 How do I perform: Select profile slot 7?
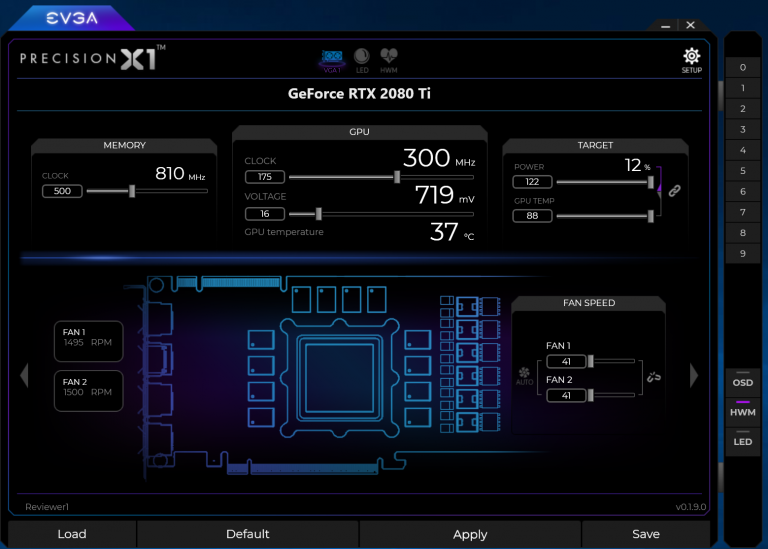click(x=743, y=212)
